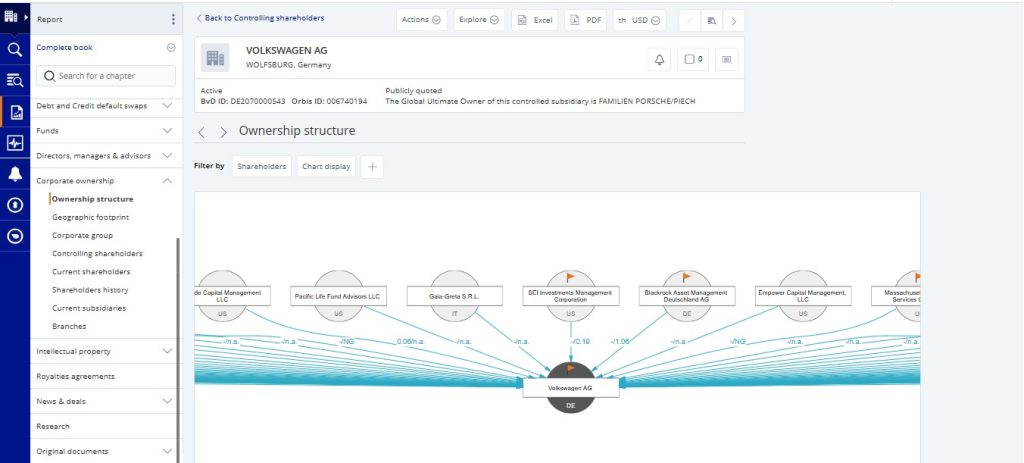Screen dimensions: 1024x463
Task: Open Shareholders history chapter
Action: 90,290
